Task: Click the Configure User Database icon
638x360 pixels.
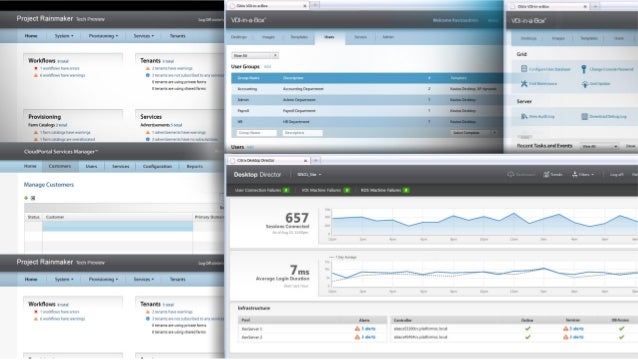Action: tap(524, 69)
